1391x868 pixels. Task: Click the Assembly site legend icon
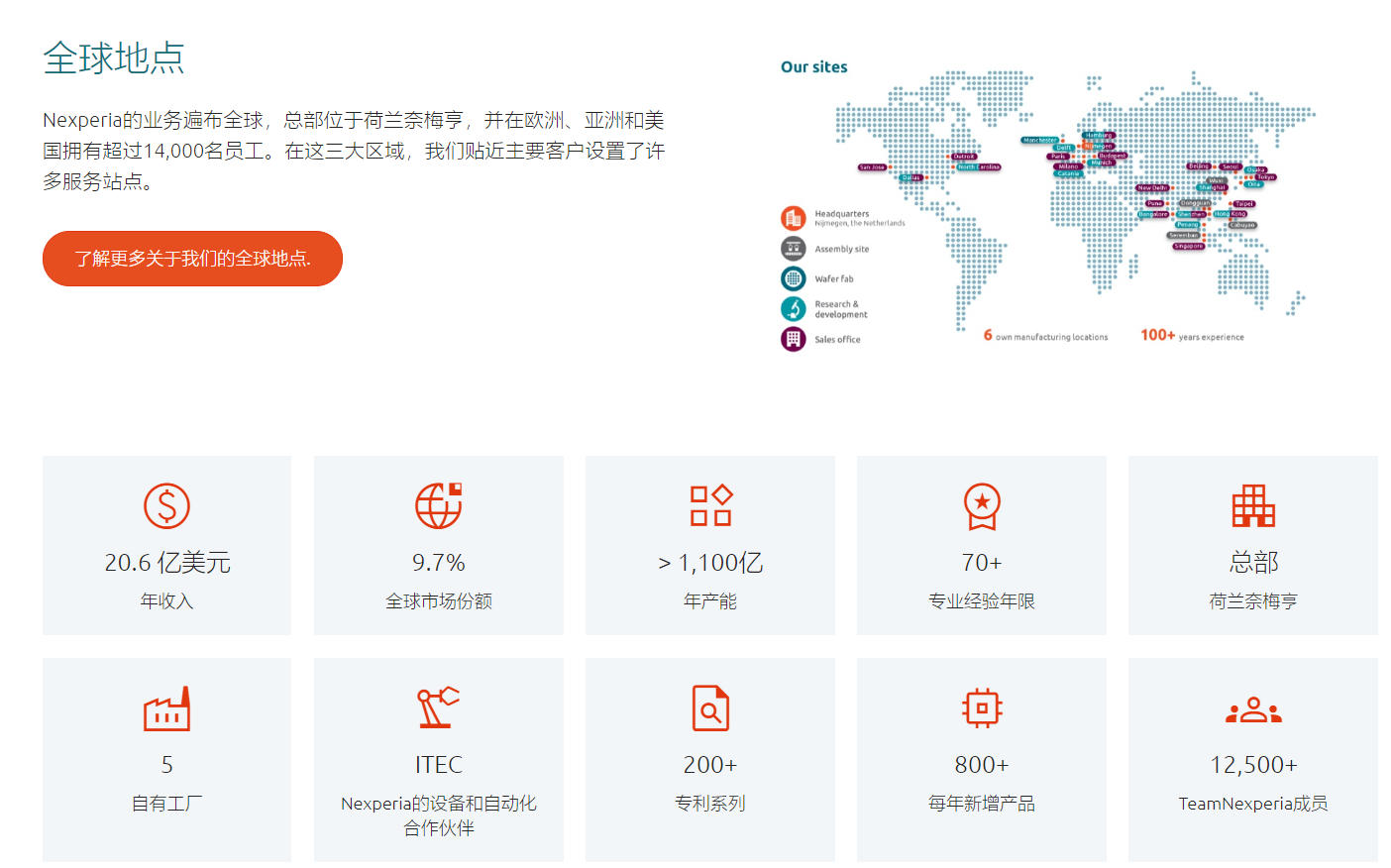click(792, 247)
